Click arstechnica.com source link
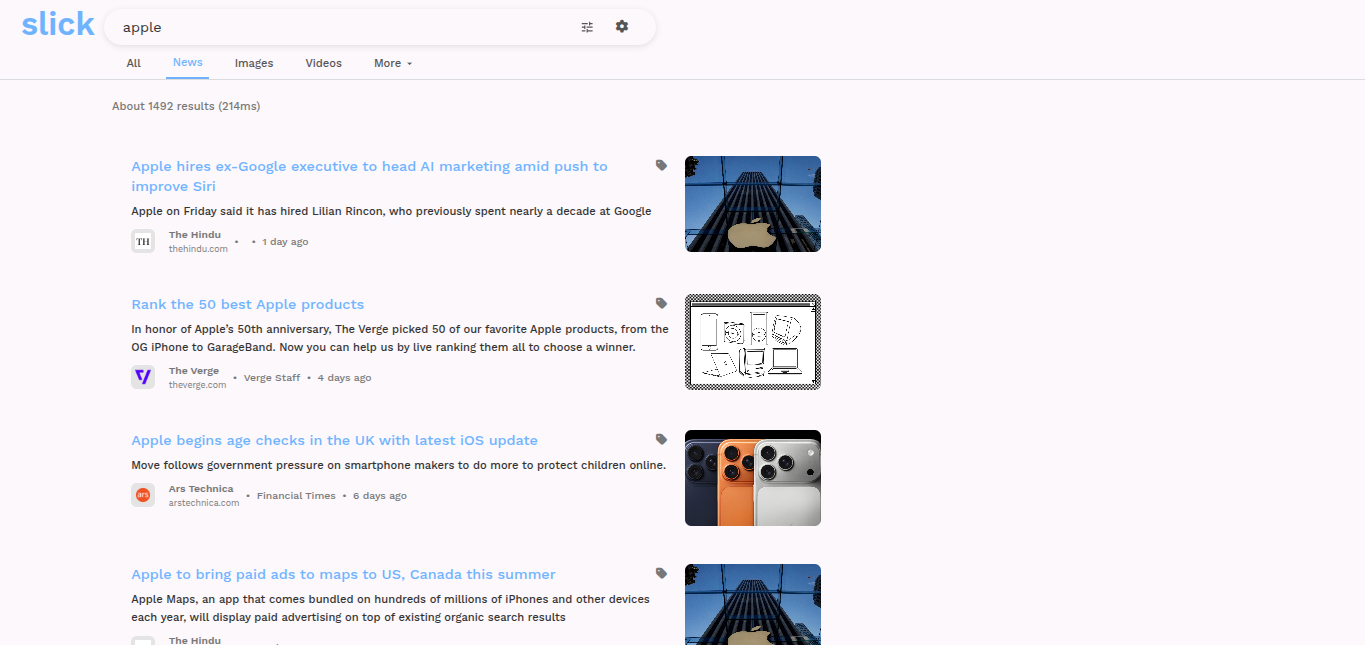 click(204, 502)
